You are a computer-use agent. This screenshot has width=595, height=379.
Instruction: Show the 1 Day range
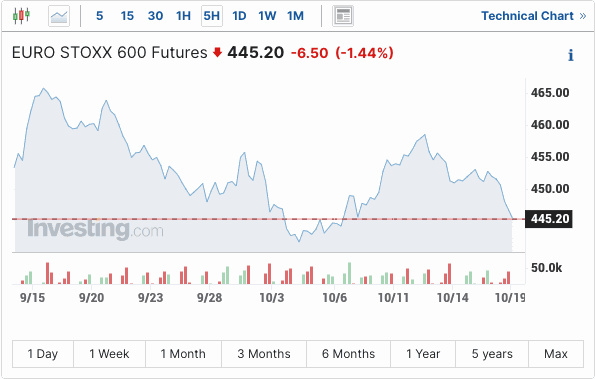pos(43,354)
